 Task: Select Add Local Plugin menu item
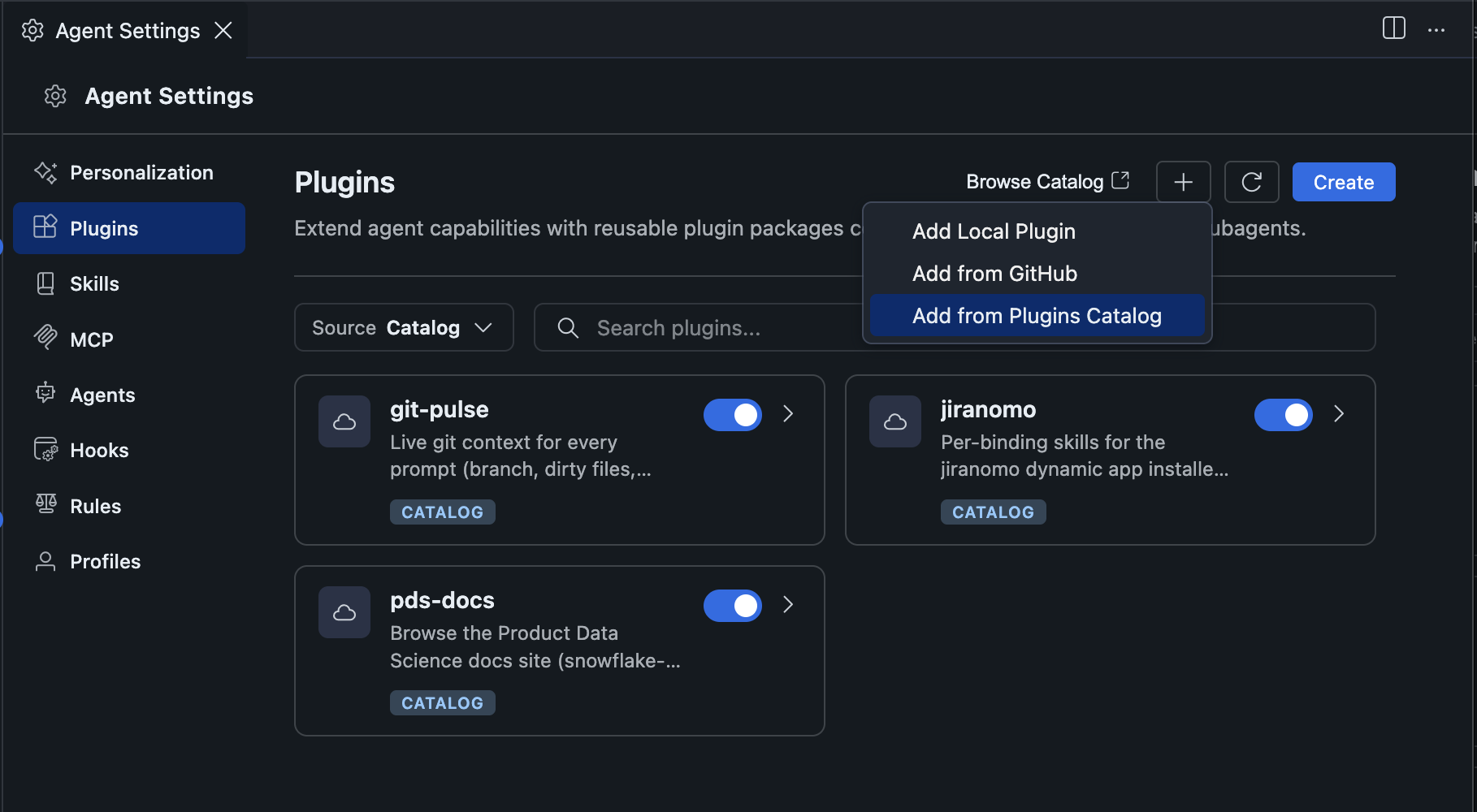(1037, 231)
